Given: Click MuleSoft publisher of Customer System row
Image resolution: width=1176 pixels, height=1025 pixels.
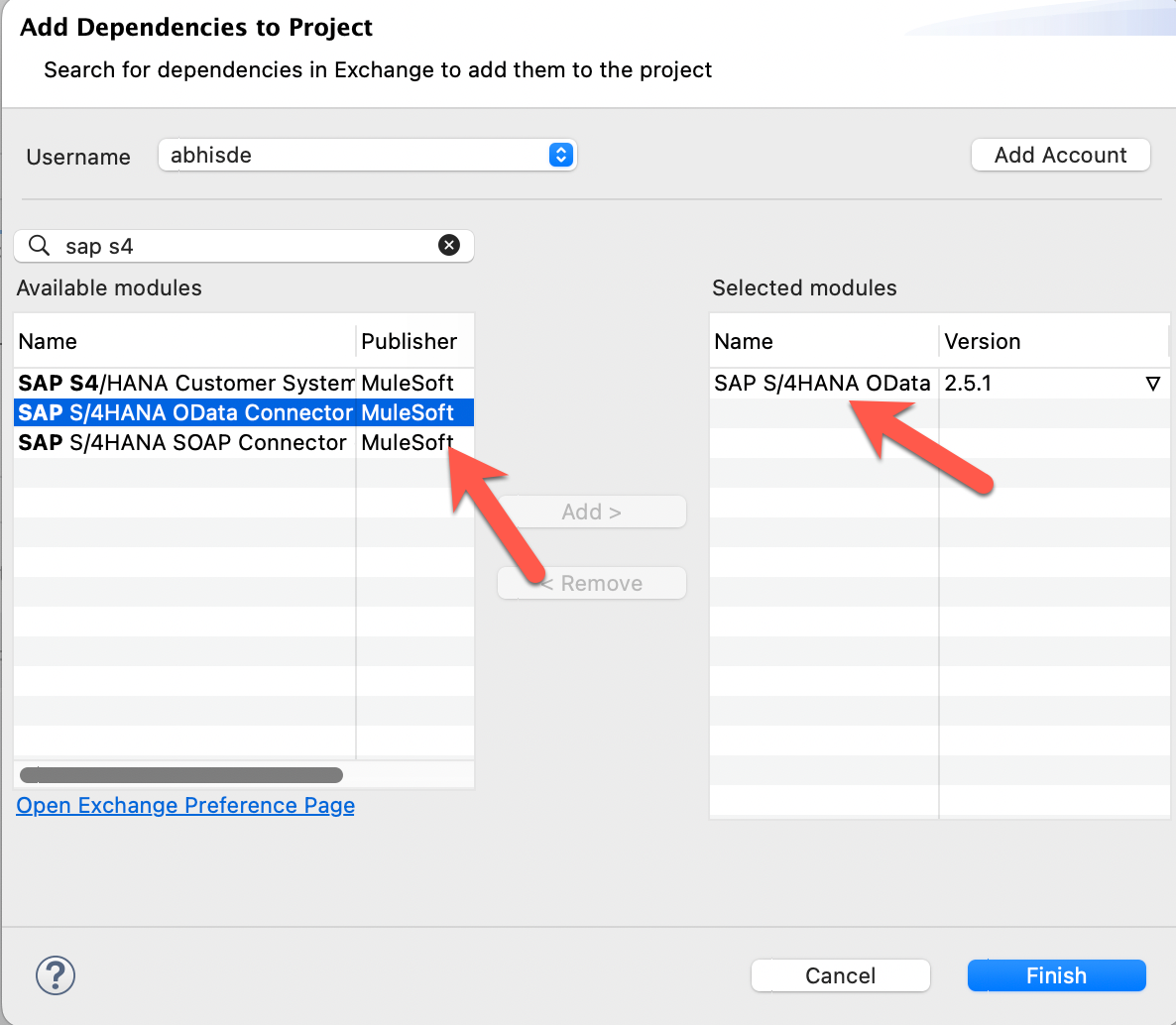Looking at the screenshot, I should pos(408,384).
